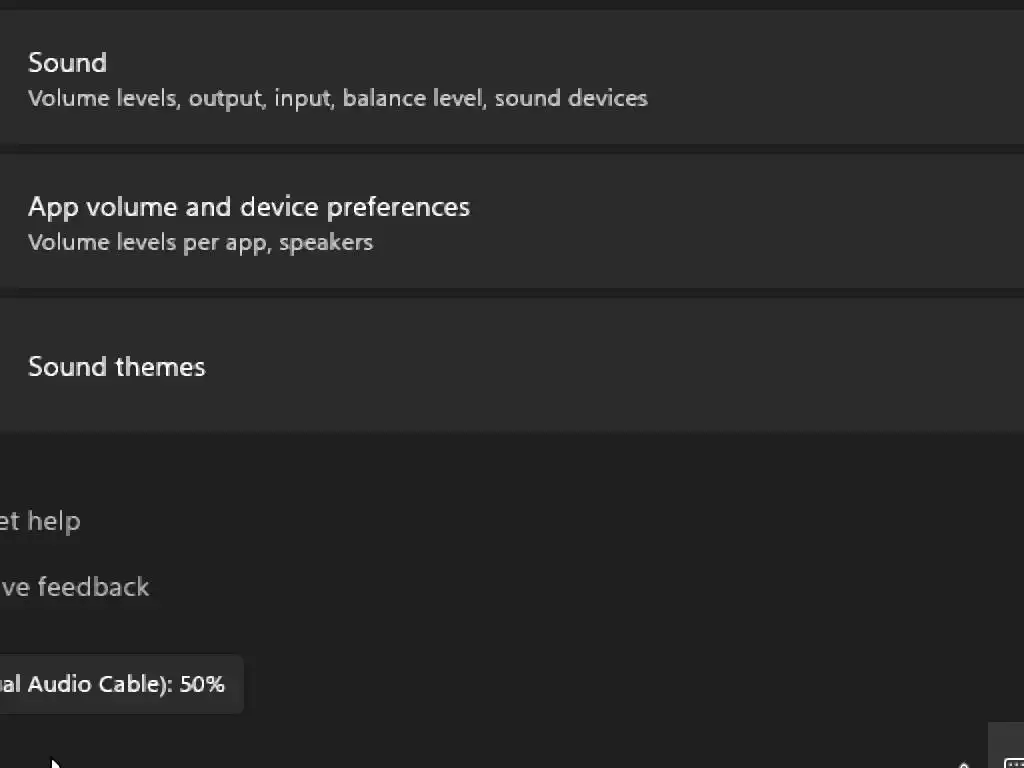Click "sound devices" in the Sound description
This screenshot has width=1024, height=768.
571,98
